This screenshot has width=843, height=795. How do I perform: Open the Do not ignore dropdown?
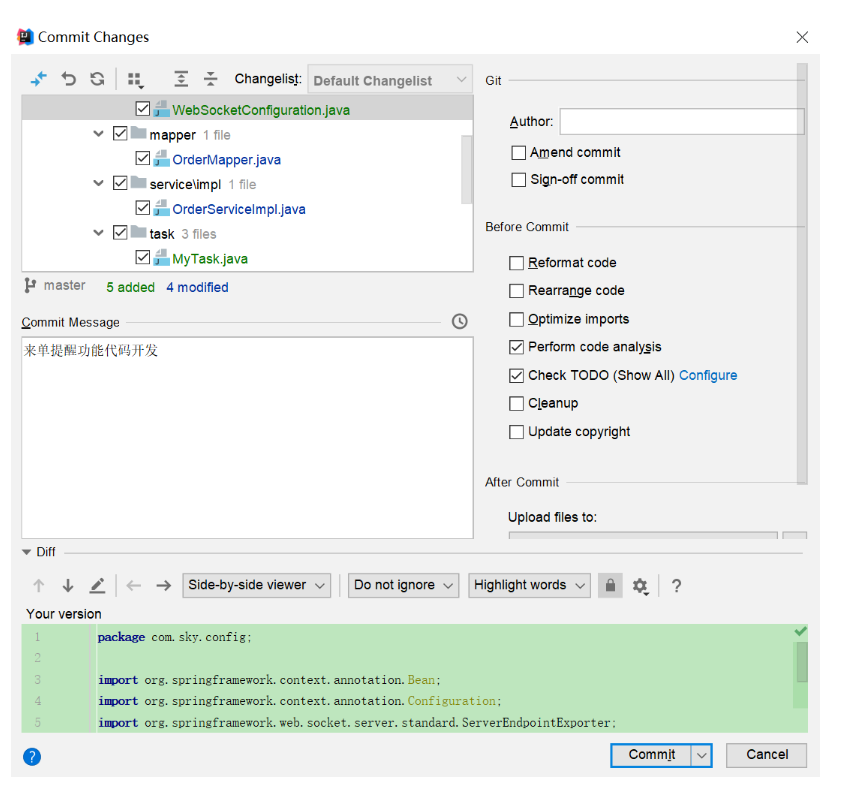click(403, 585)
